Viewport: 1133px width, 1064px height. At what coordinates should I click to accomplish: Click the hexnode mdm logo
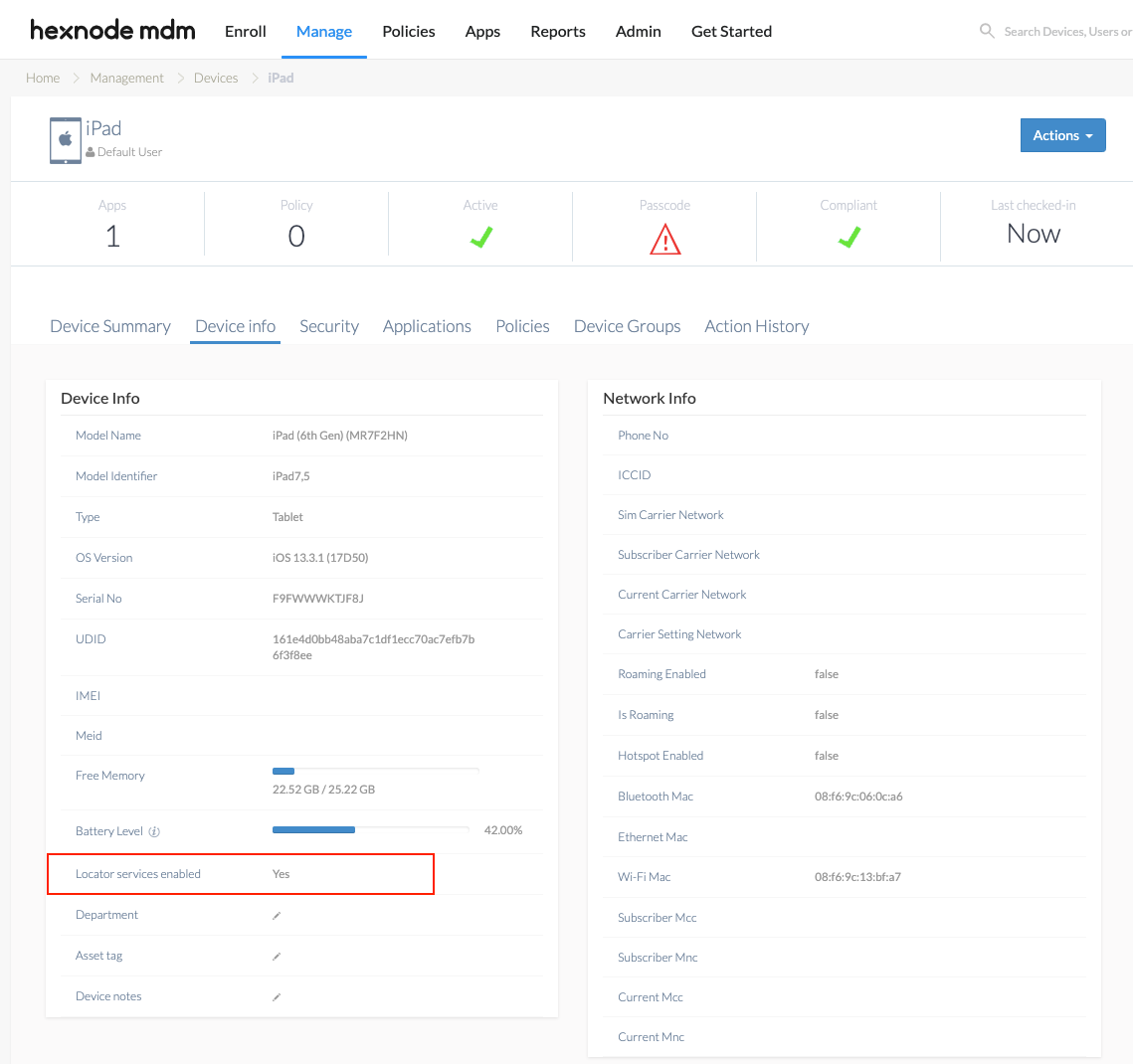coord(112,31)
